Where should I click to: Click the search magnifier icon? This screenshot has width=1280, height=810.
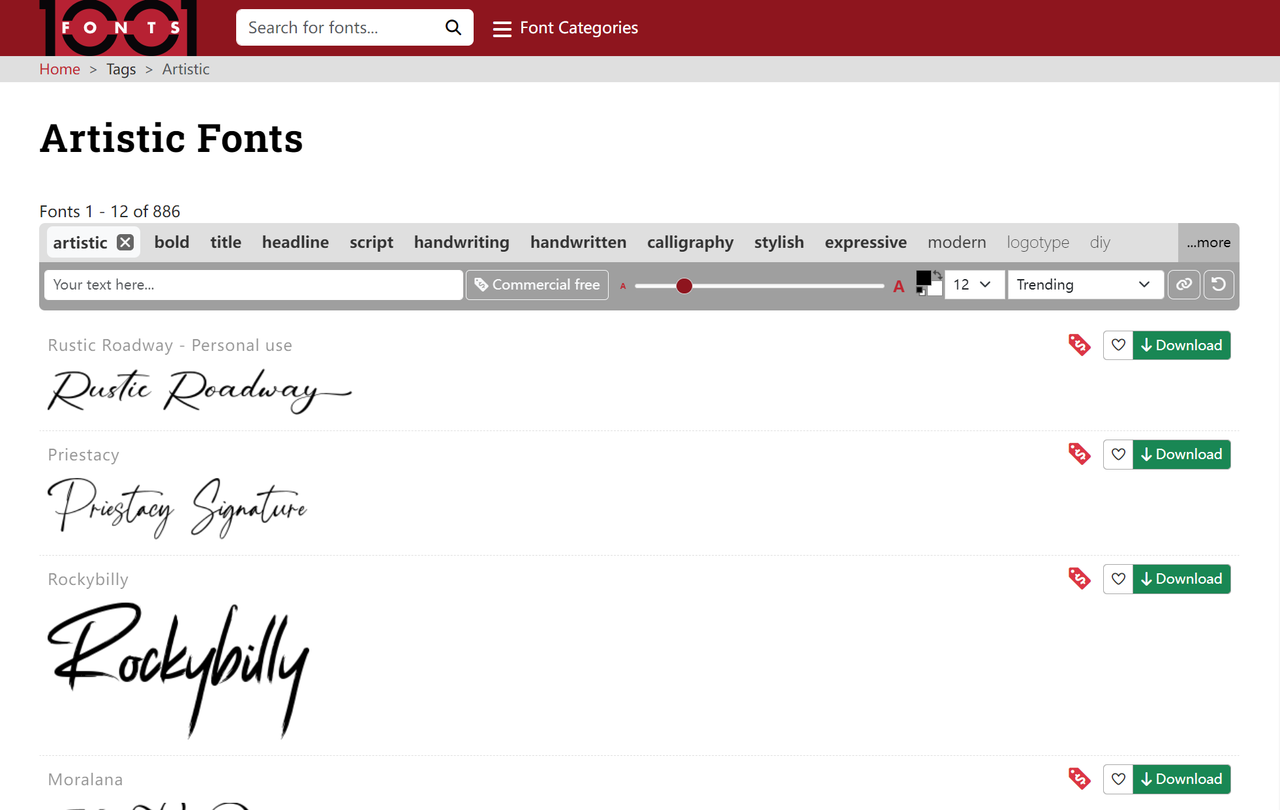(453, 28)
